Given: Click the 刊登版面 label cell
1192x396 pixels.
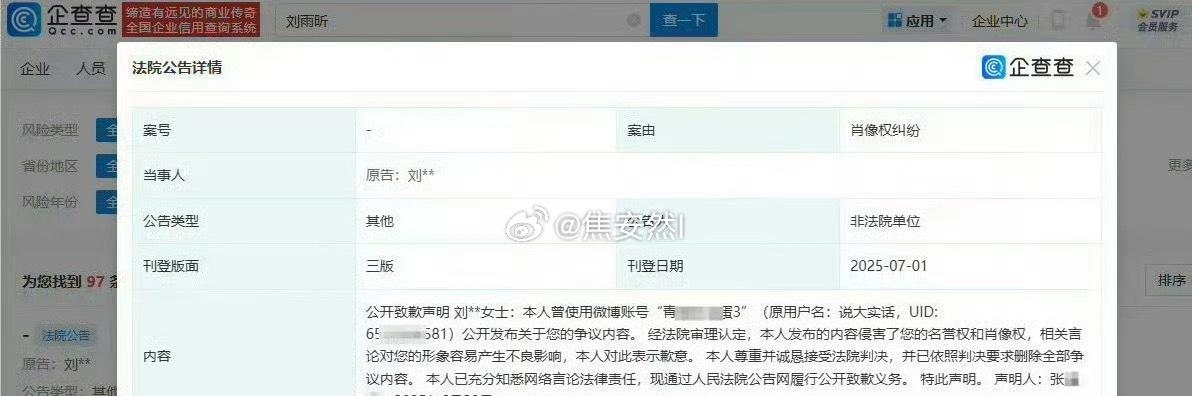Looking at the screenshot, I should coord(244,266).
